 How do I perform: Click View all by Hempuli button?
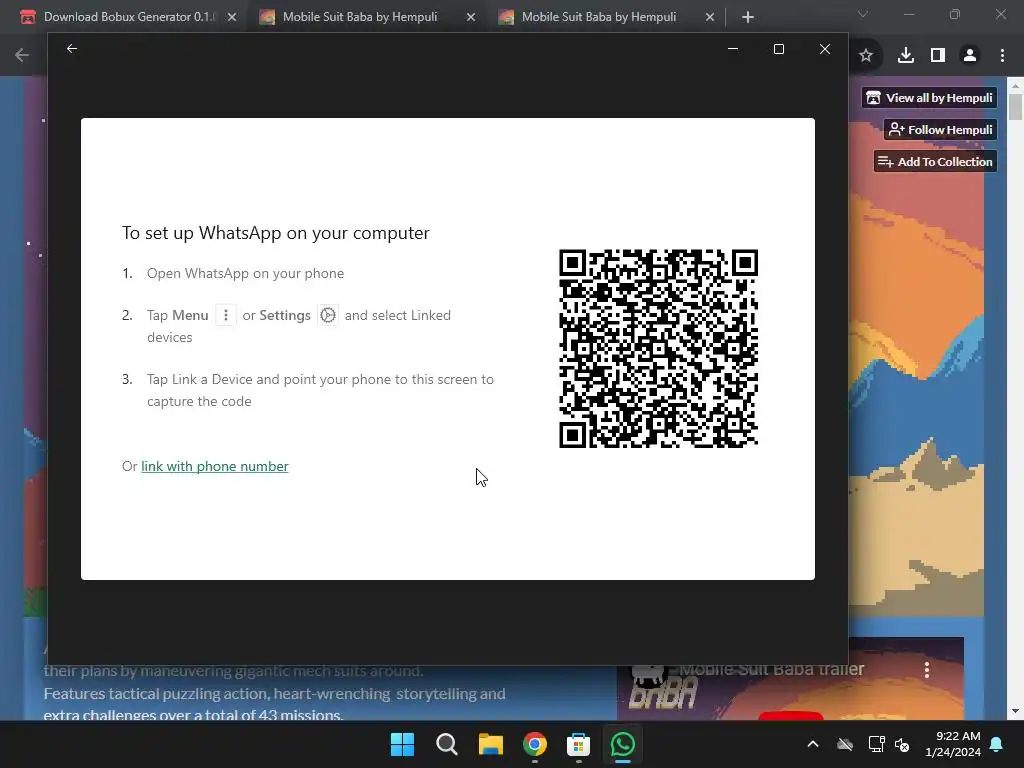point(929,98)
